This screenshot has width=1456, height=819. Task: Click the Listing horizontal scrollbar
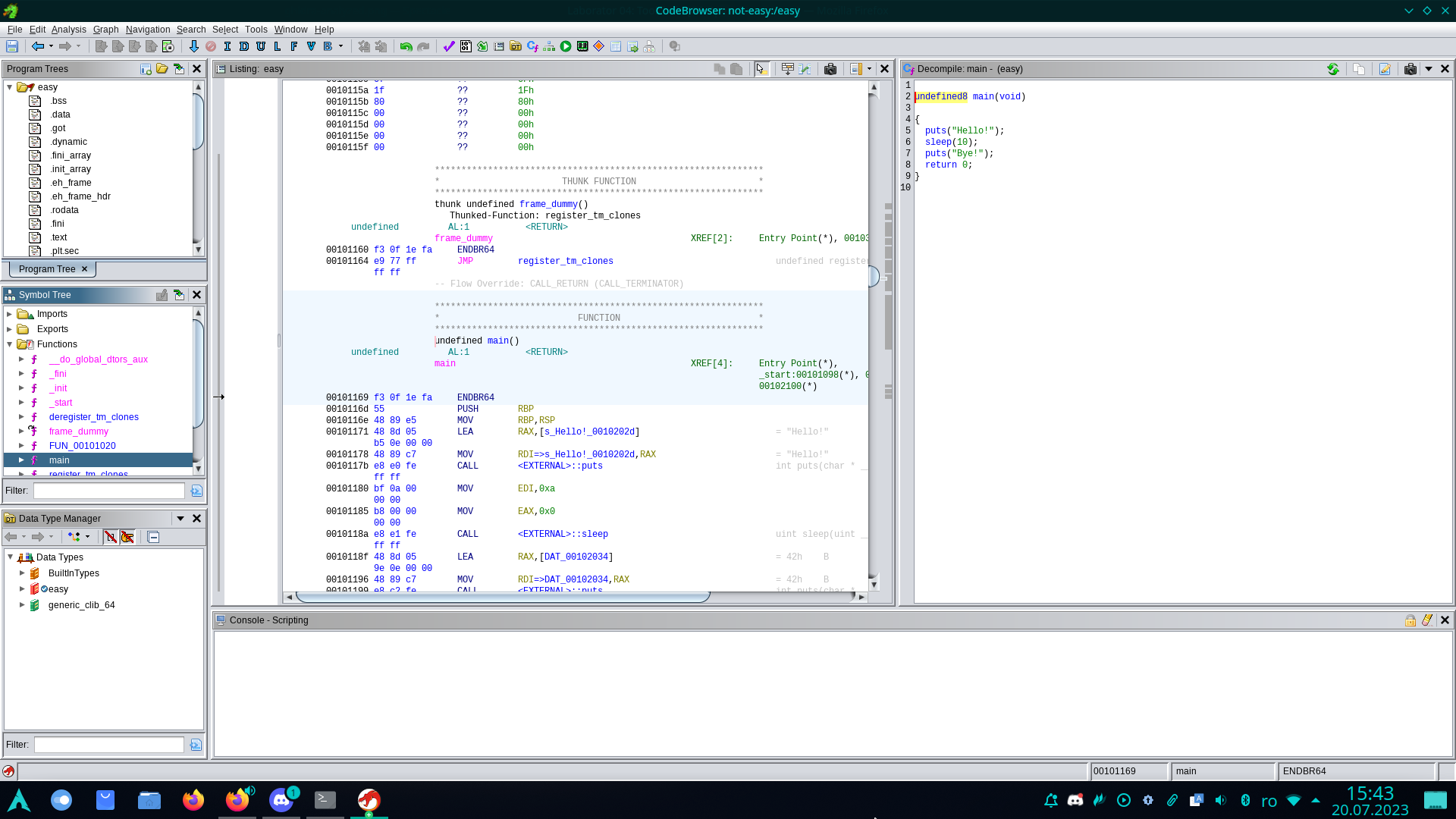click(502, 598)
